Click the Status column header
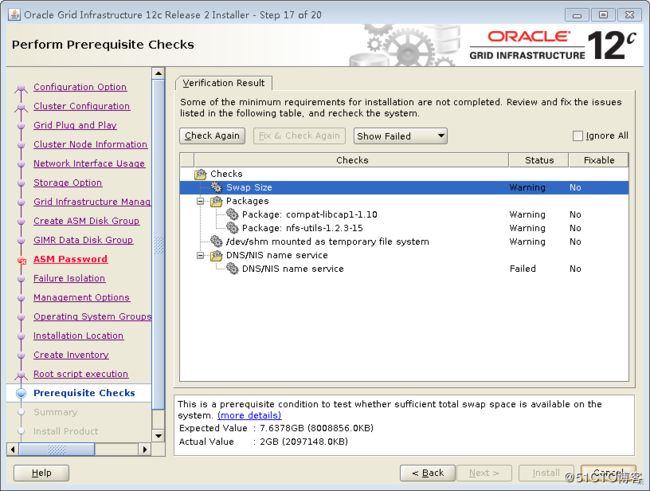This screenshot has width=650, height=491. coord(539,160)
